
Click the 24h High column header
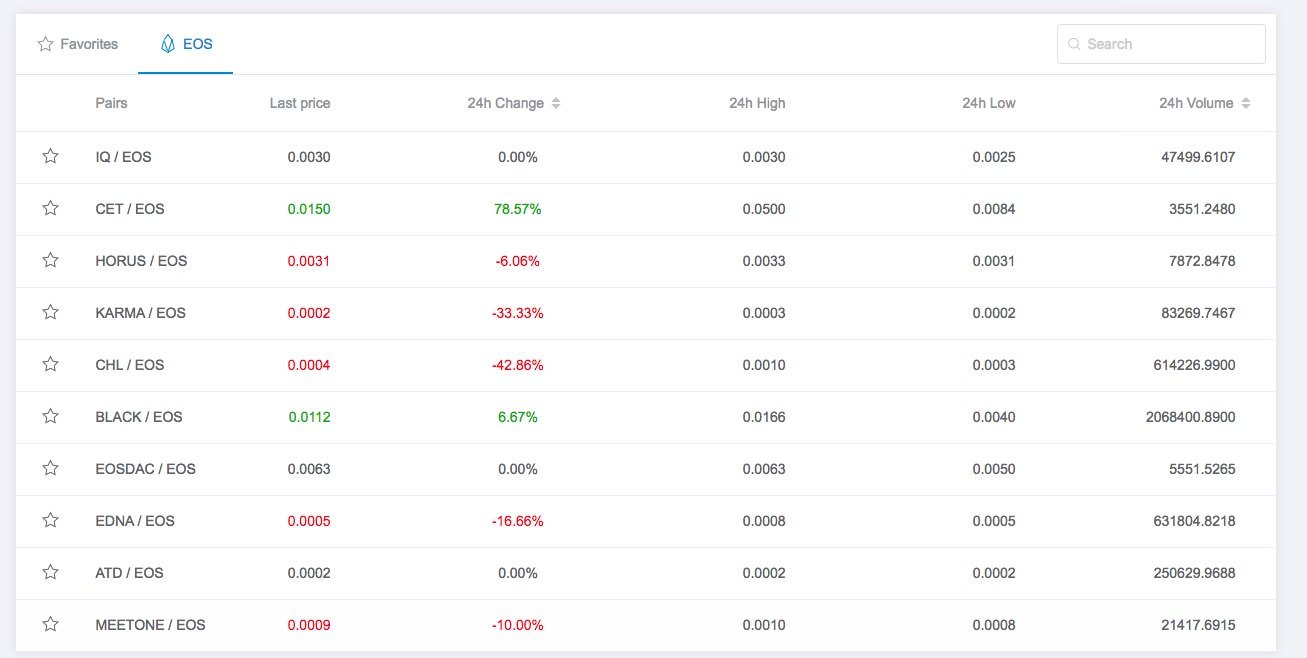point(757,103)
